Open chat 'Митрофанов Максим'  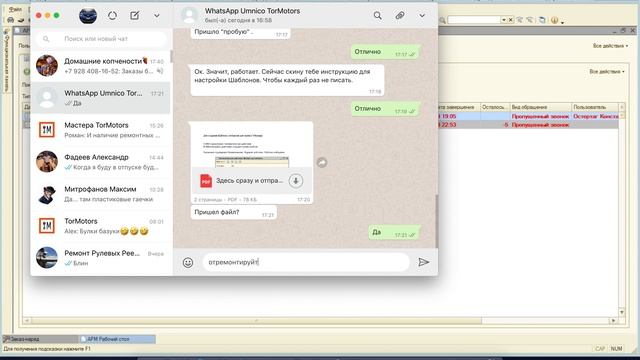click(x=101, y=194)
